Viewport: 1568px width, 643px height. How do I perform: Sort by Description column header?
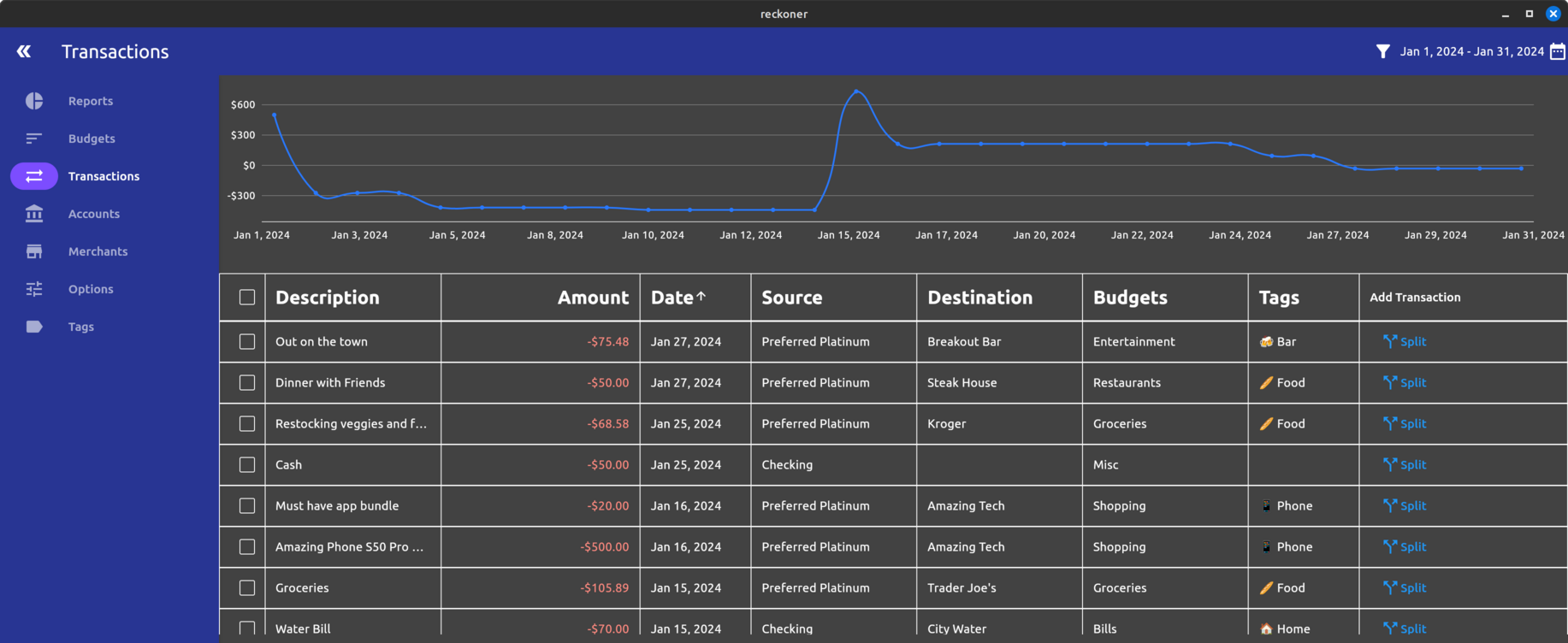click(327, 297)
